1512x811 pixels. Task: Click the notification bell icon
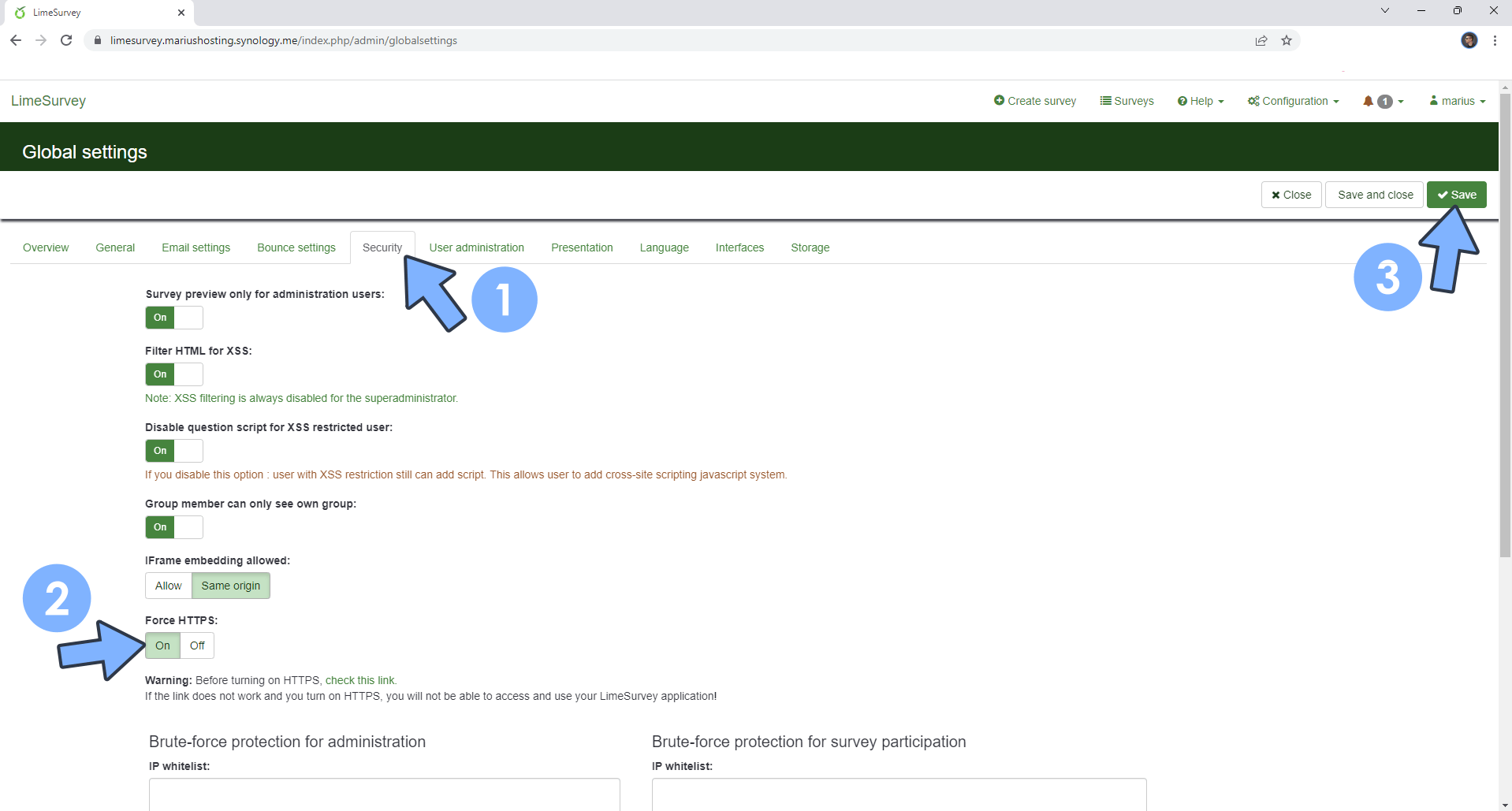coord(1369,101)
